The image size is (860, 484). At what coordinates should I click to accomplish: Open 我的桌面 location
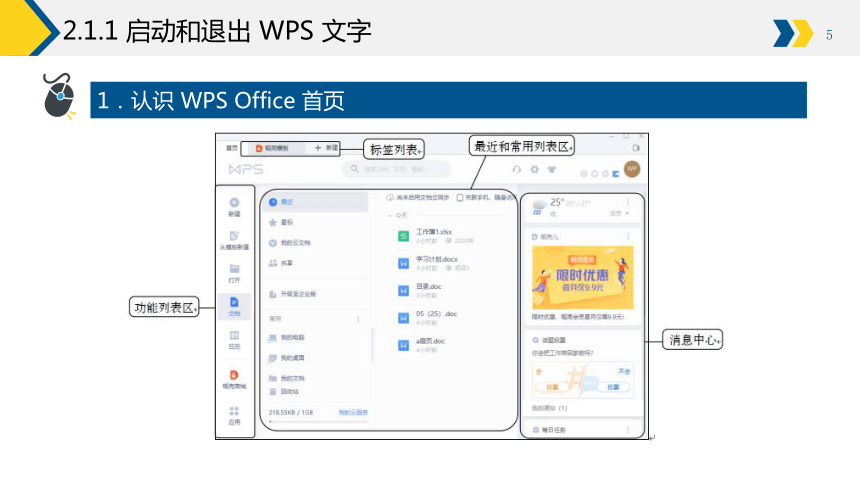coord(286,358)
